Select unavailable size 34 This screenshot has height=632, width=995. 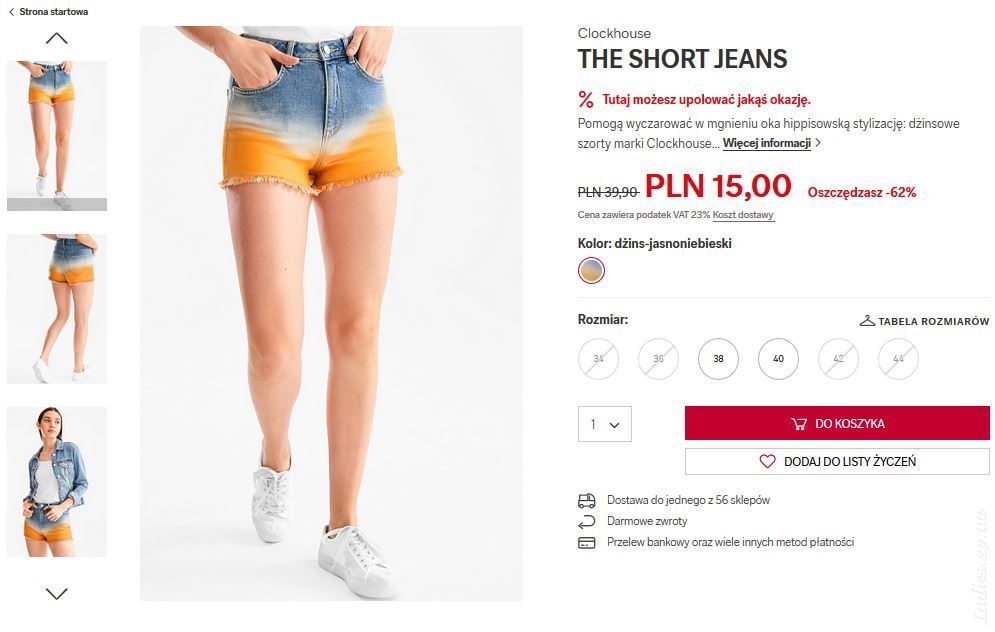click(598, 359)
